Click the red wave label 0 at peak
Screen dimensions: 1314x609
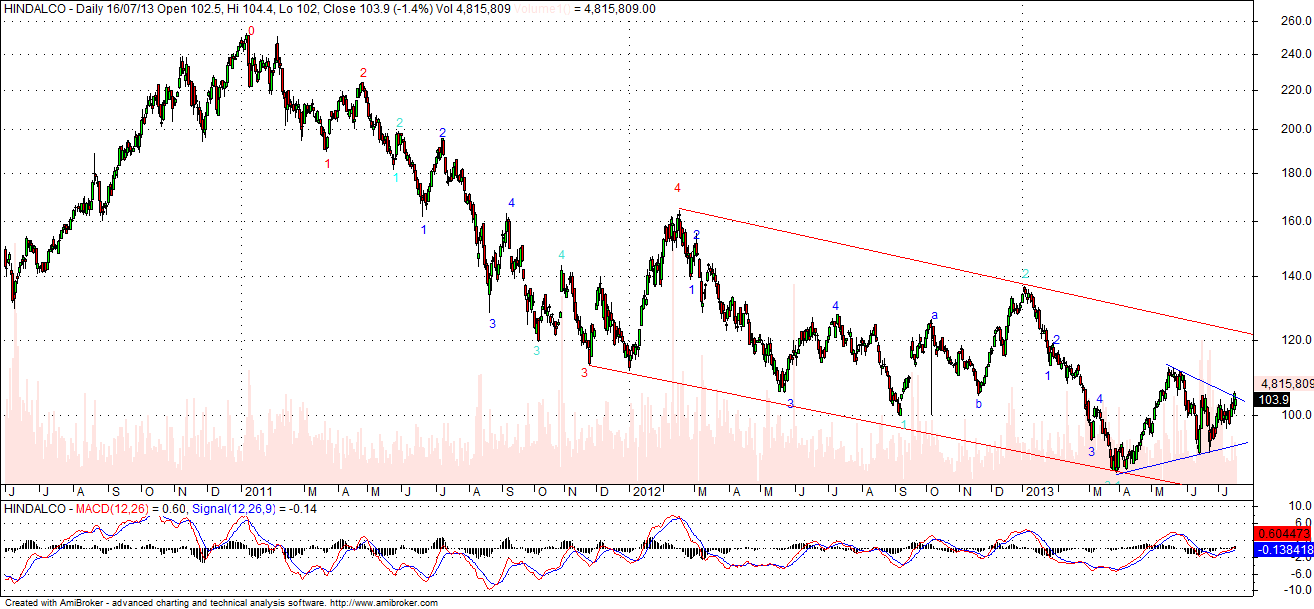(251, 31)
